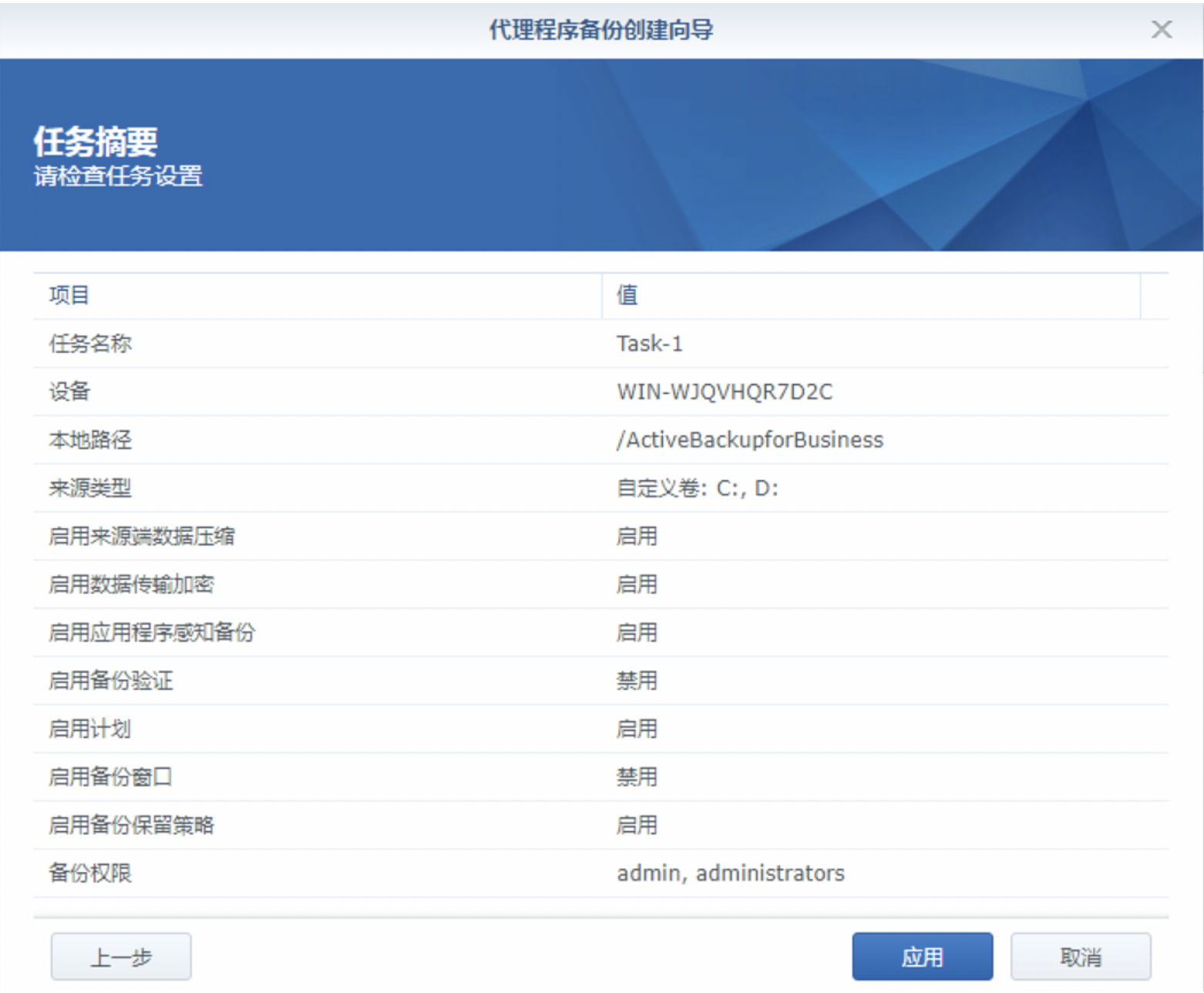Click the 启用来源端数据压缩 setting row

click(308, 537)
